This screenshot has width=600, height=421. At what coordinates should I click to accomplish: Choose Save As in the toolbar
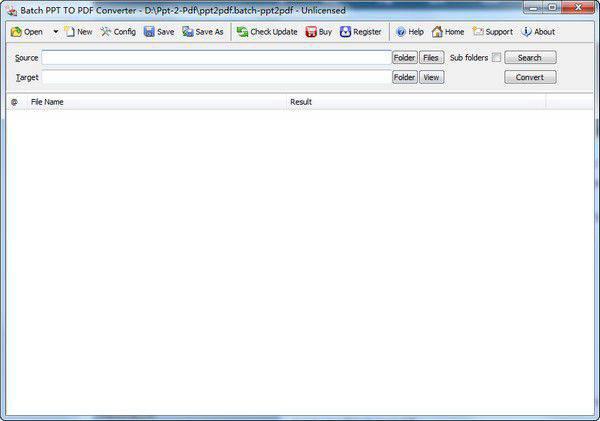(203, 32)
